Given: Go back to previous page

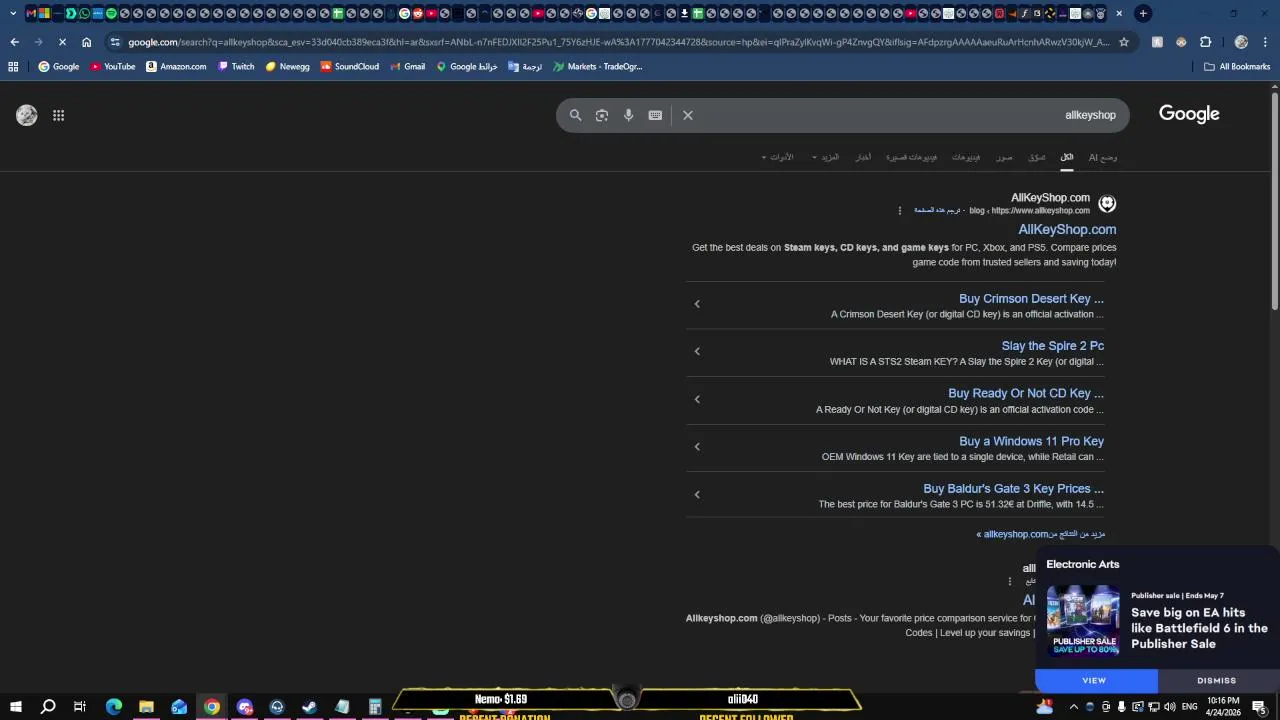Looking at the screenshot, I should tap(14, 42).
